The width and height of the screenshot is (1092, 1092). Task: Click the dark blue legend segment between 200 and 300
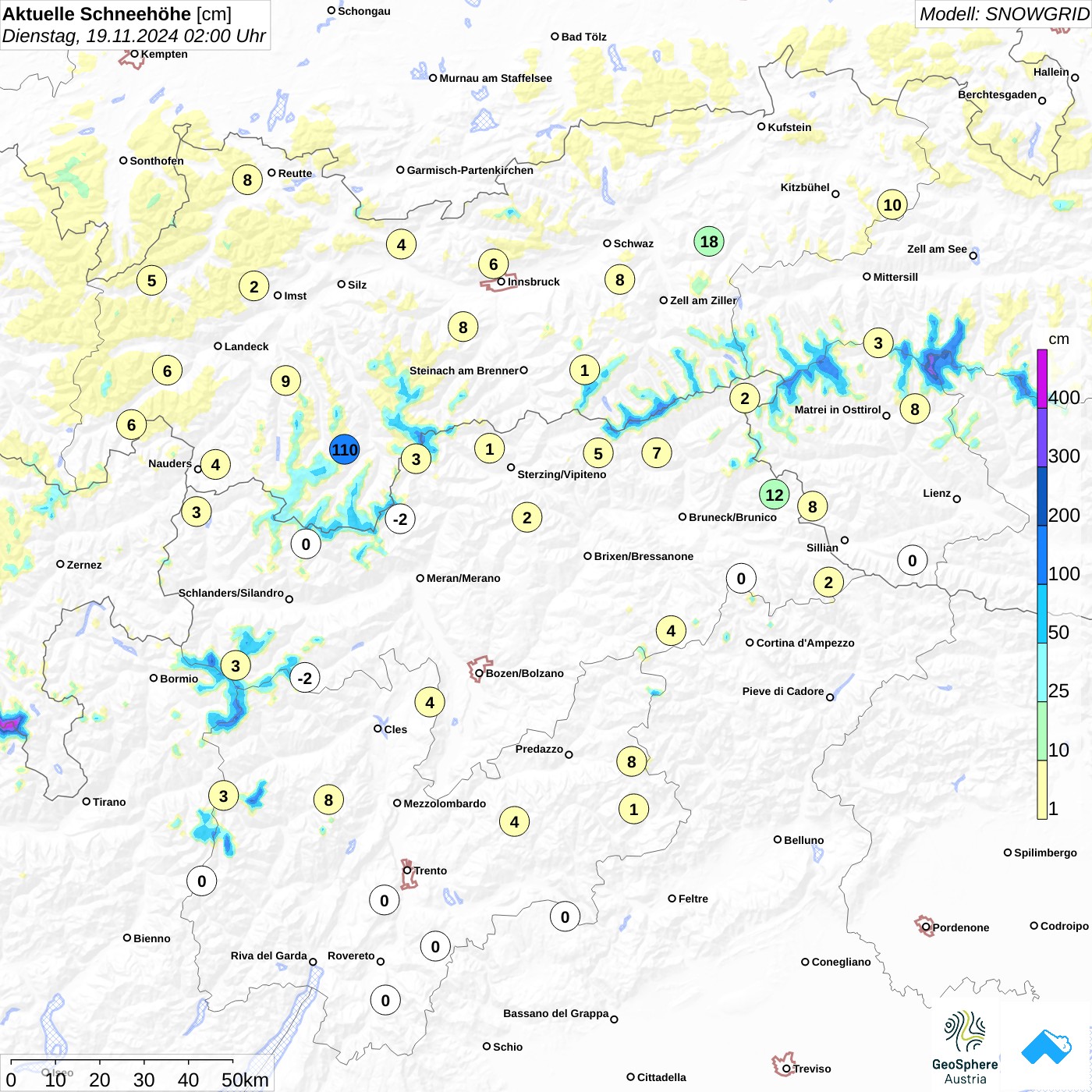pyautogui.click(x=1042, y=496)
